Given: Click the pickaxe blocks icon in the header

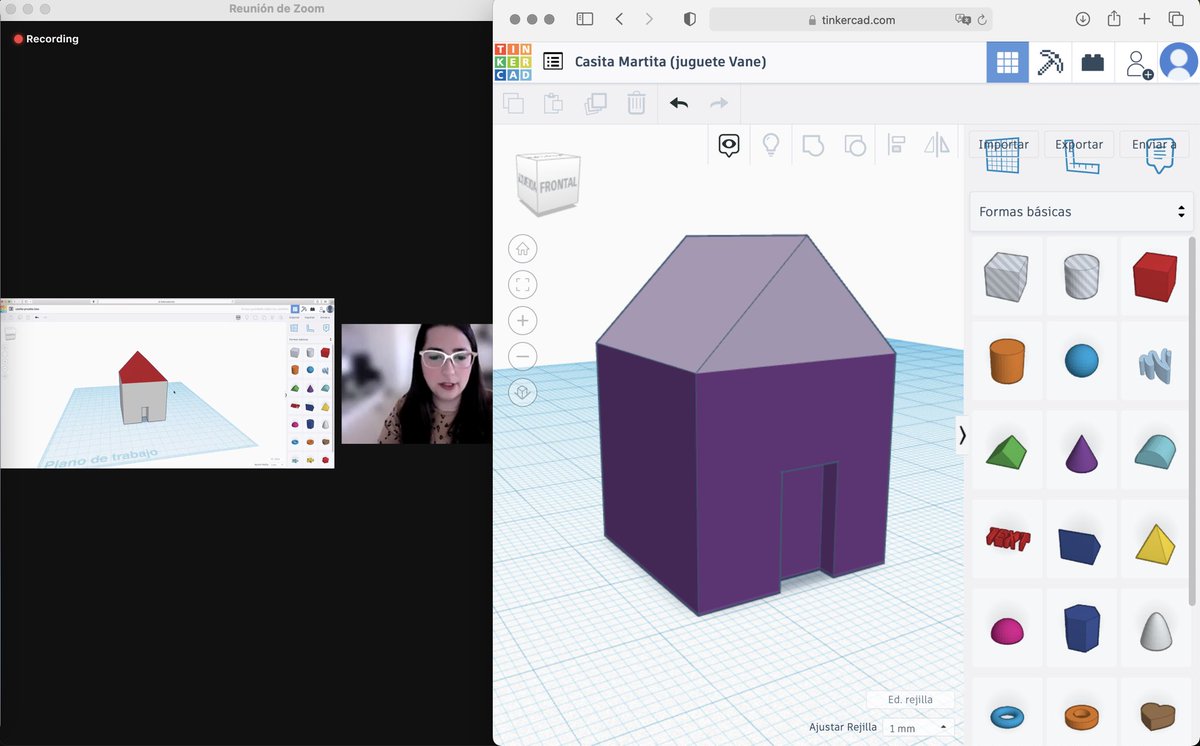Looking at the screenshot, I should tap(1051, 62).
